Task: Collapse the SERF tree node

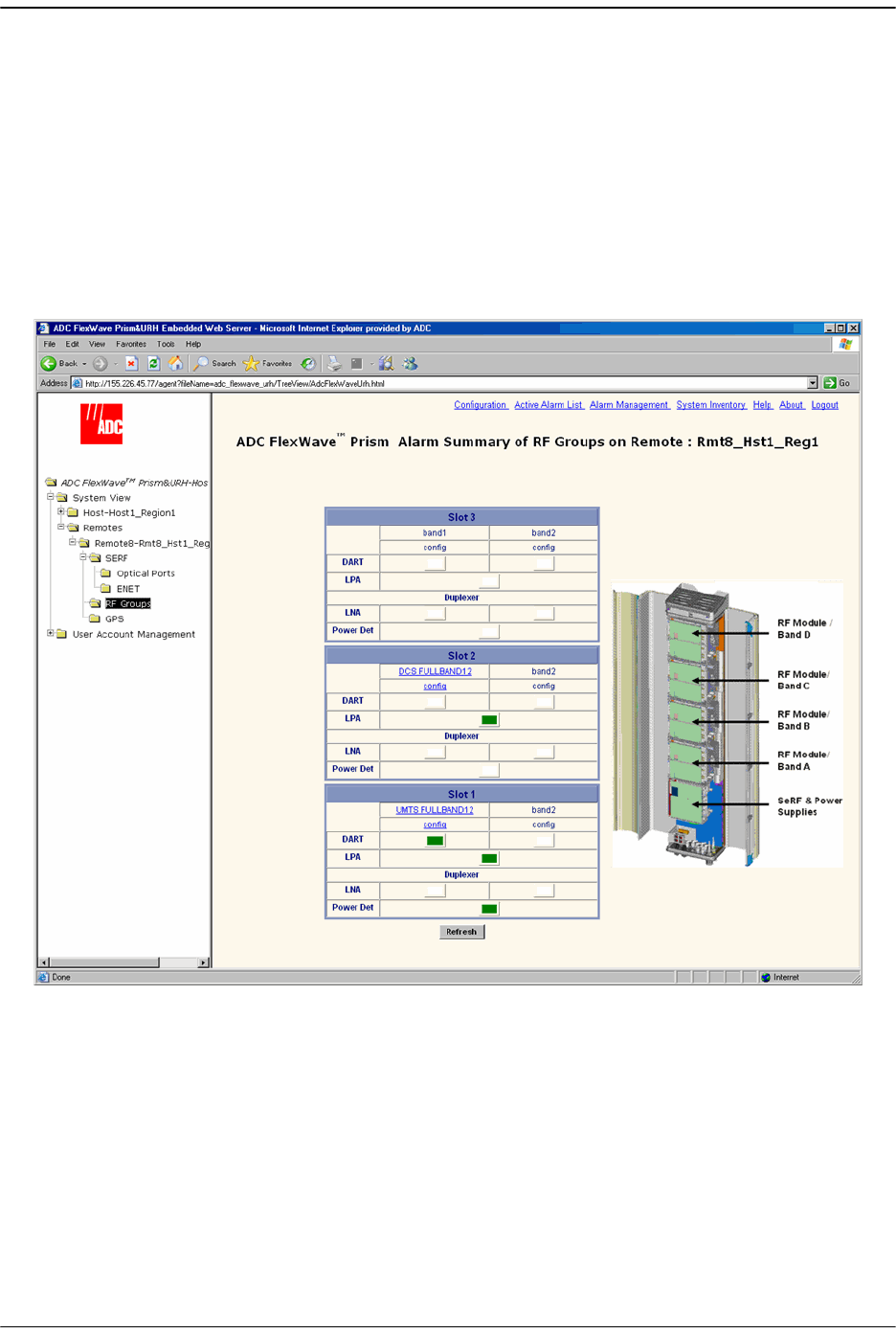Action: [83, 556]
